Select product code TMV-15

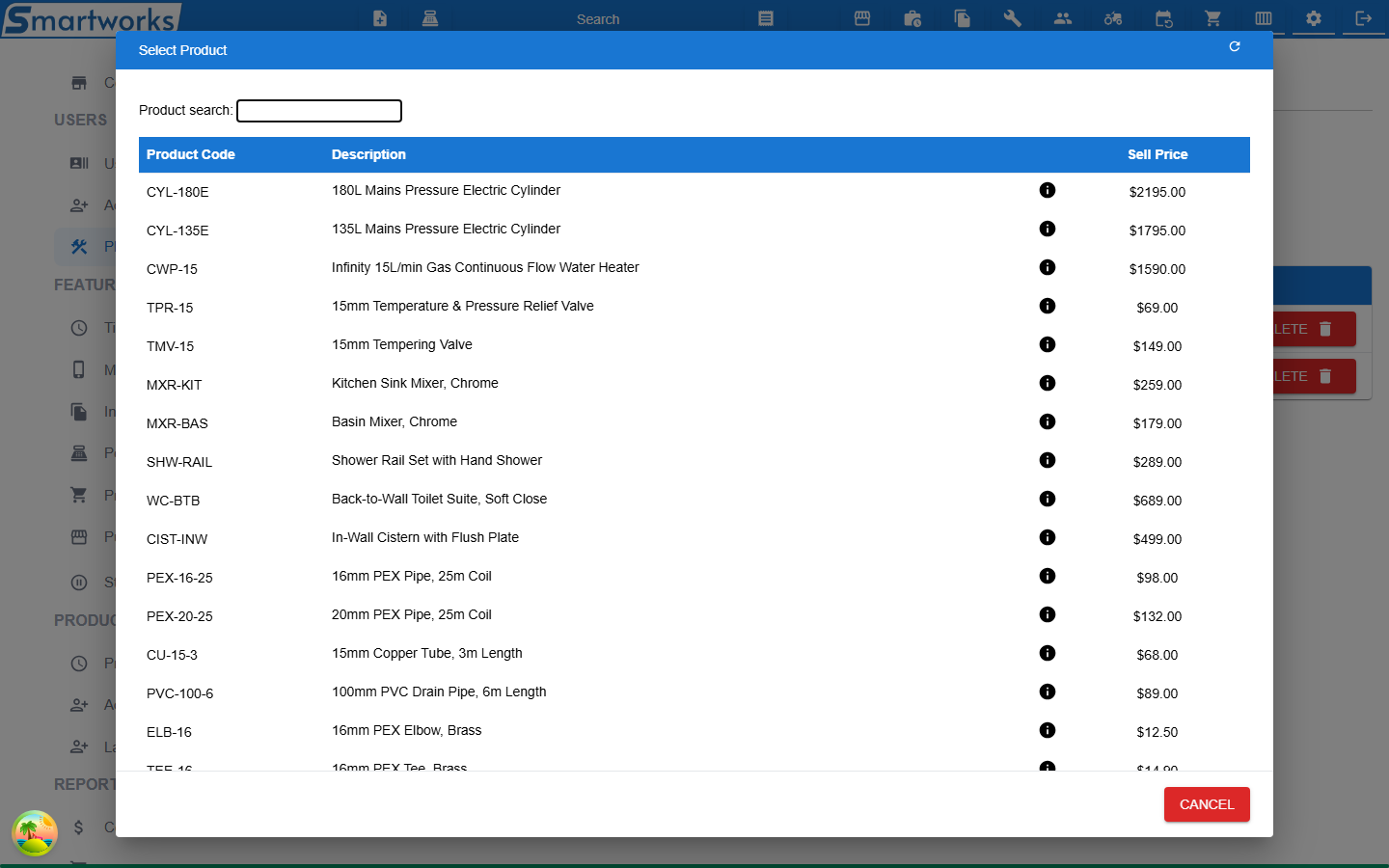click(x=170, y=346)
